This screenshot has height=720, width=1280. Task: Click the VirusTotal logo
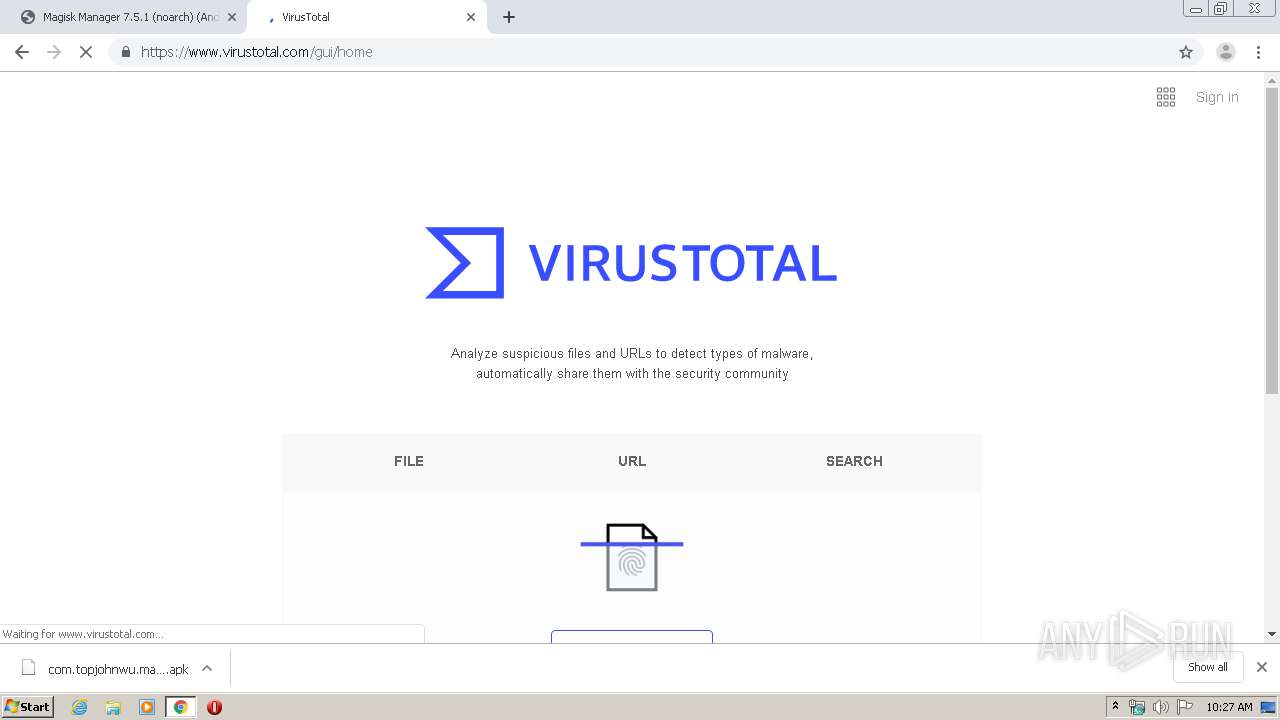point(631,263)
